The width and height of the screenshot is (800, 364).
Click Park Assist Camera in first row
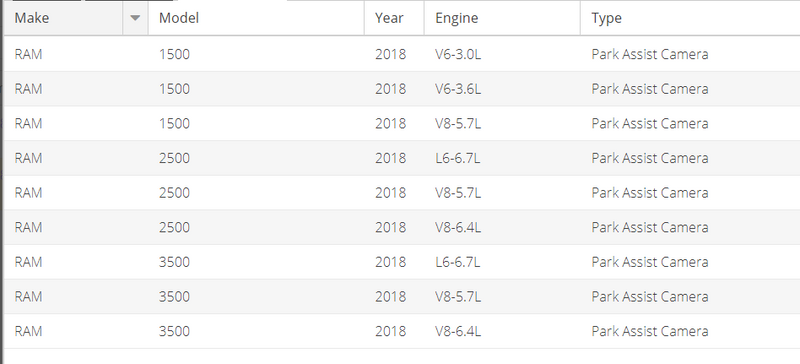tap(649, 54)
